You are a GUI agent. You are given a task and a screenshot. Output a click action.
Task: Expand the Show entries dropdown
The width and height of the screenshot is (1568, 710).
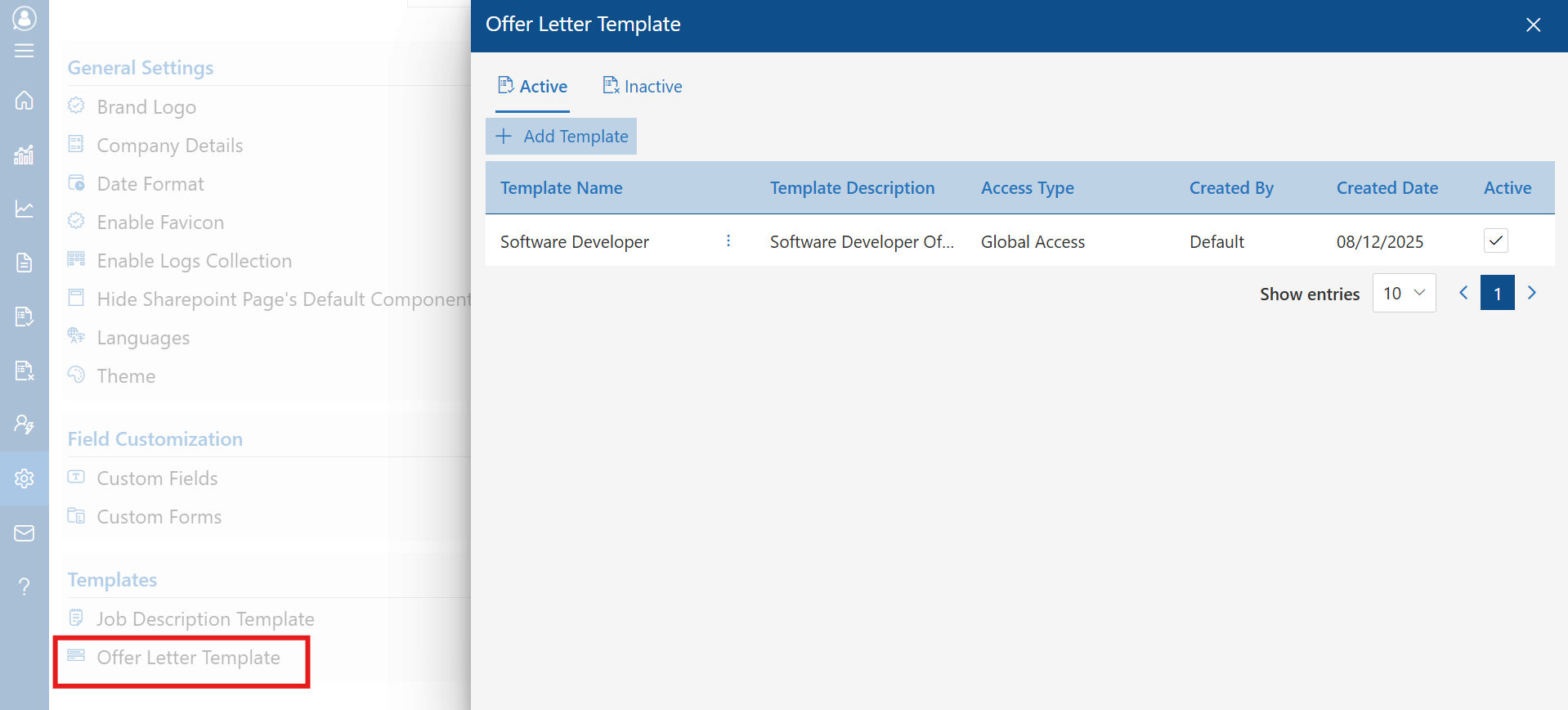click(x=1404, y=294)
